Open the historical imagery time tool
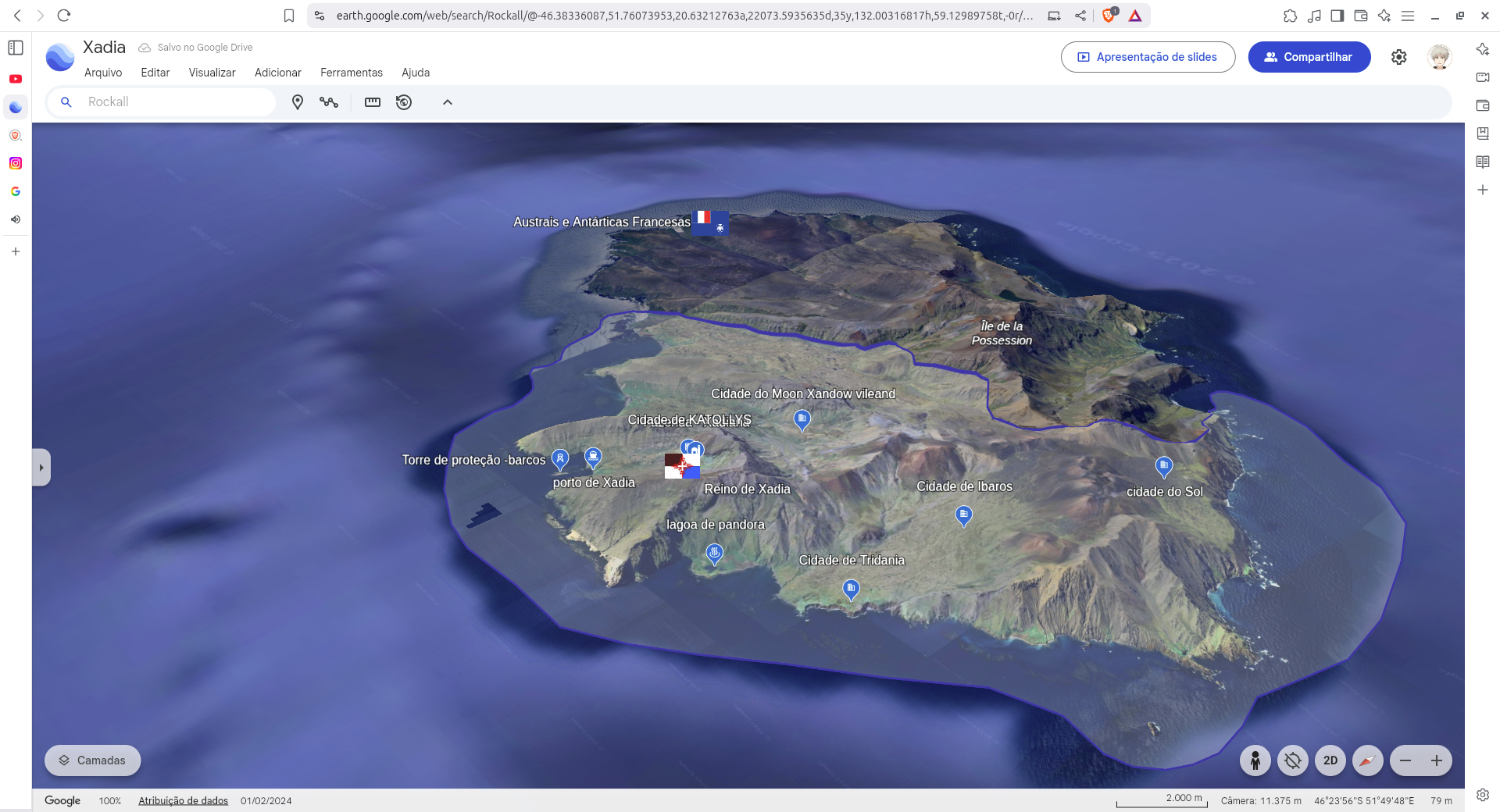 pos(404,102)
